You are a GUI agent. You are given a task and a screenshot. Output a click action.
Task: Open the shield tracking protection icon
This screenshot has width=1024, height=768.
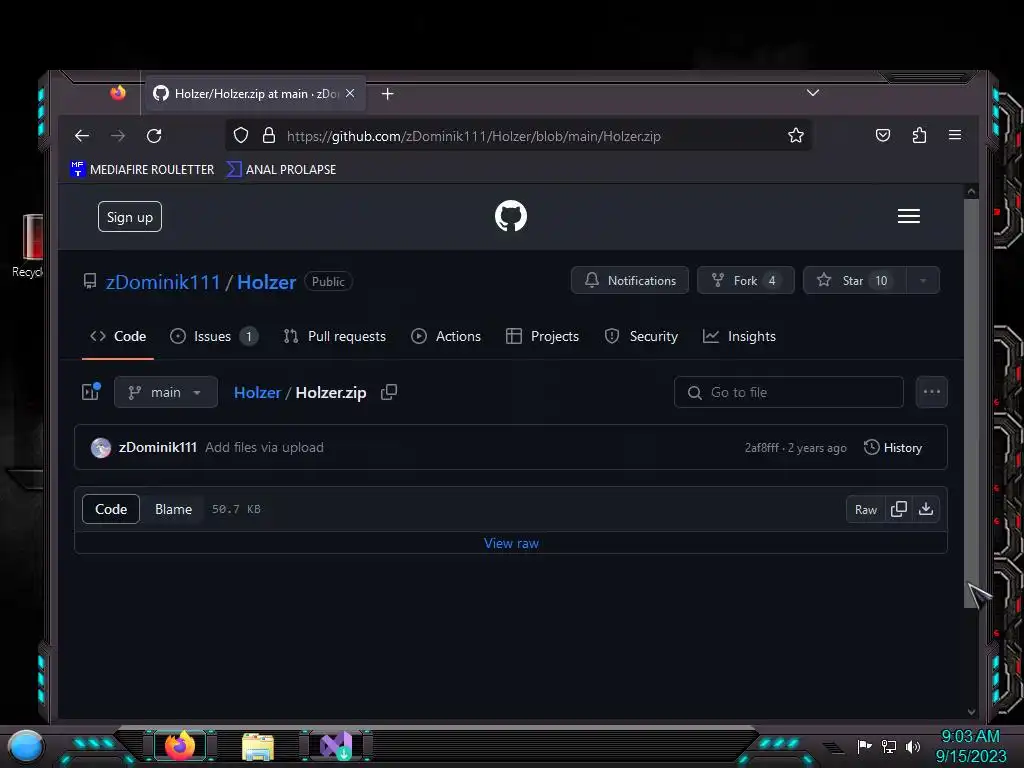(x=241, y=135)
